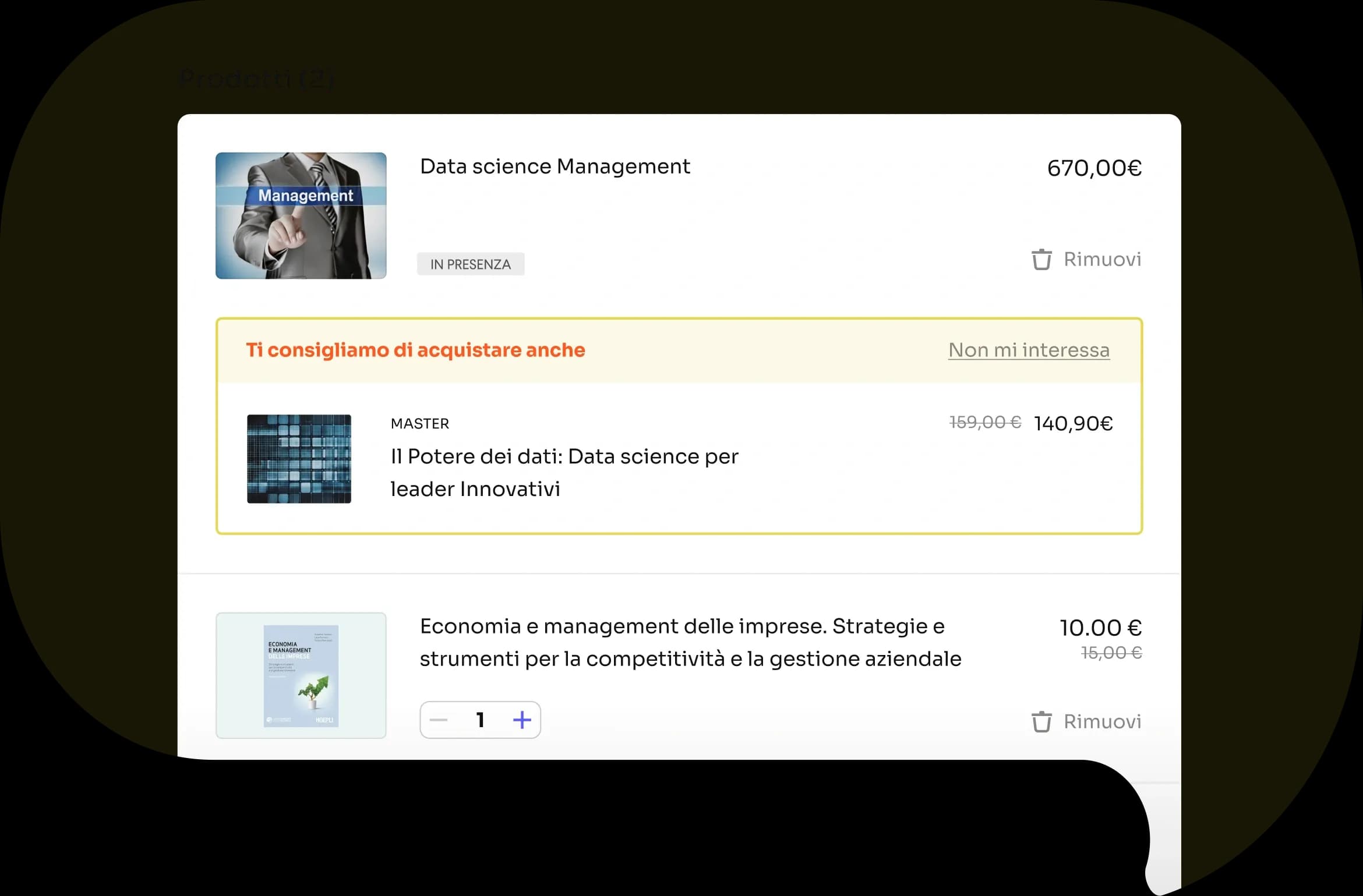Open Il Potere dei dati course title
This screenshot has height=896, width=1363.
[564, 472]
